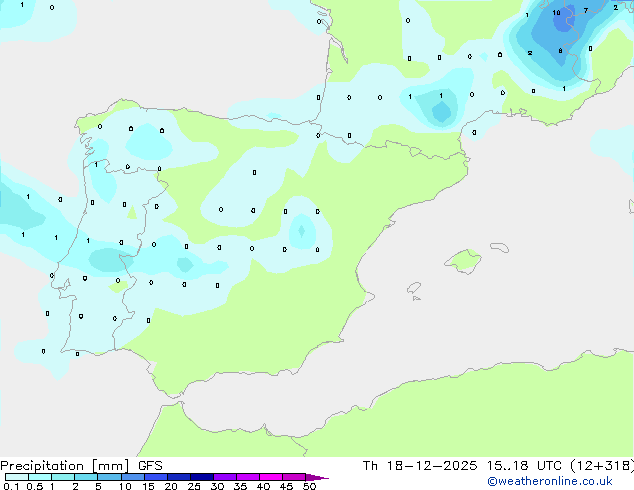This screenshot has width=634, height=490.
Task: Click the "30" legend scale label
Action: point(217,486)
